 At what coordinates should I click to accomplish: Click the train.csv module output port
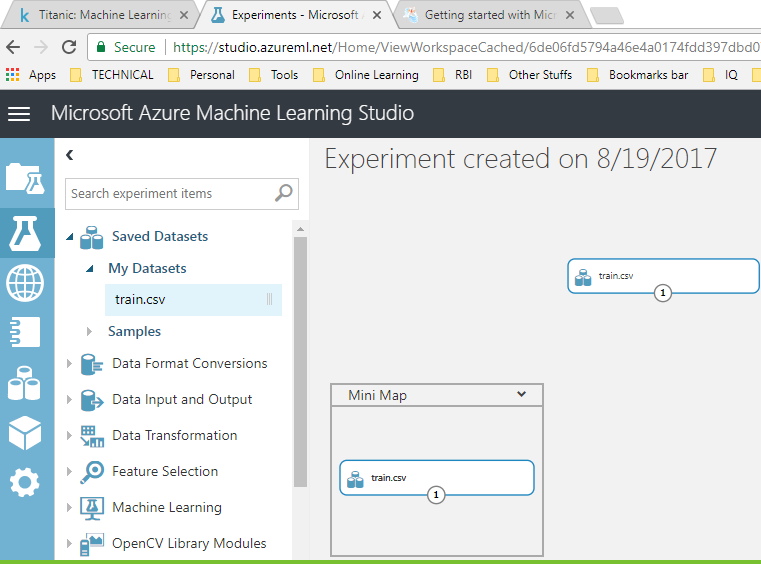(663, 293)
